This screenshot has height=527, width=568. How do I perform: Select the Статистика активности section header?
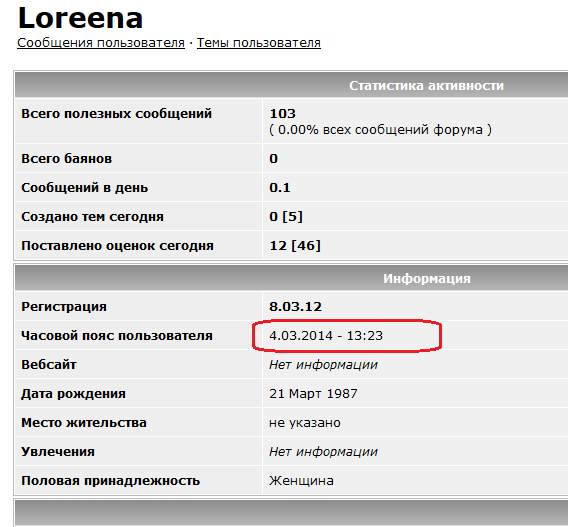click(426, 86)
